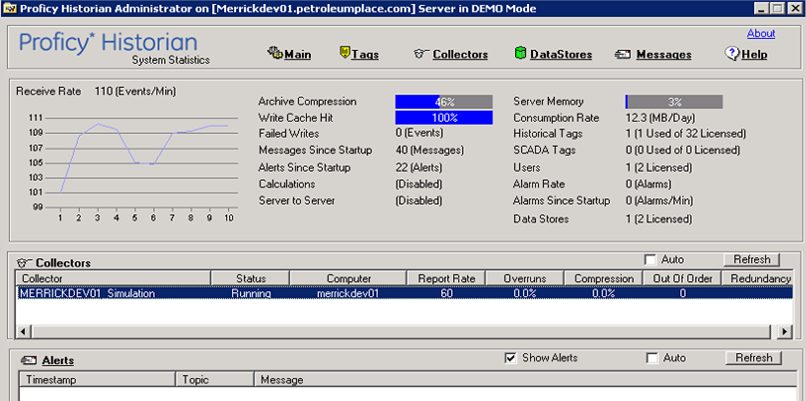Click the Tags icon in navigation bar
806x401 pixels.
(345, 54)
